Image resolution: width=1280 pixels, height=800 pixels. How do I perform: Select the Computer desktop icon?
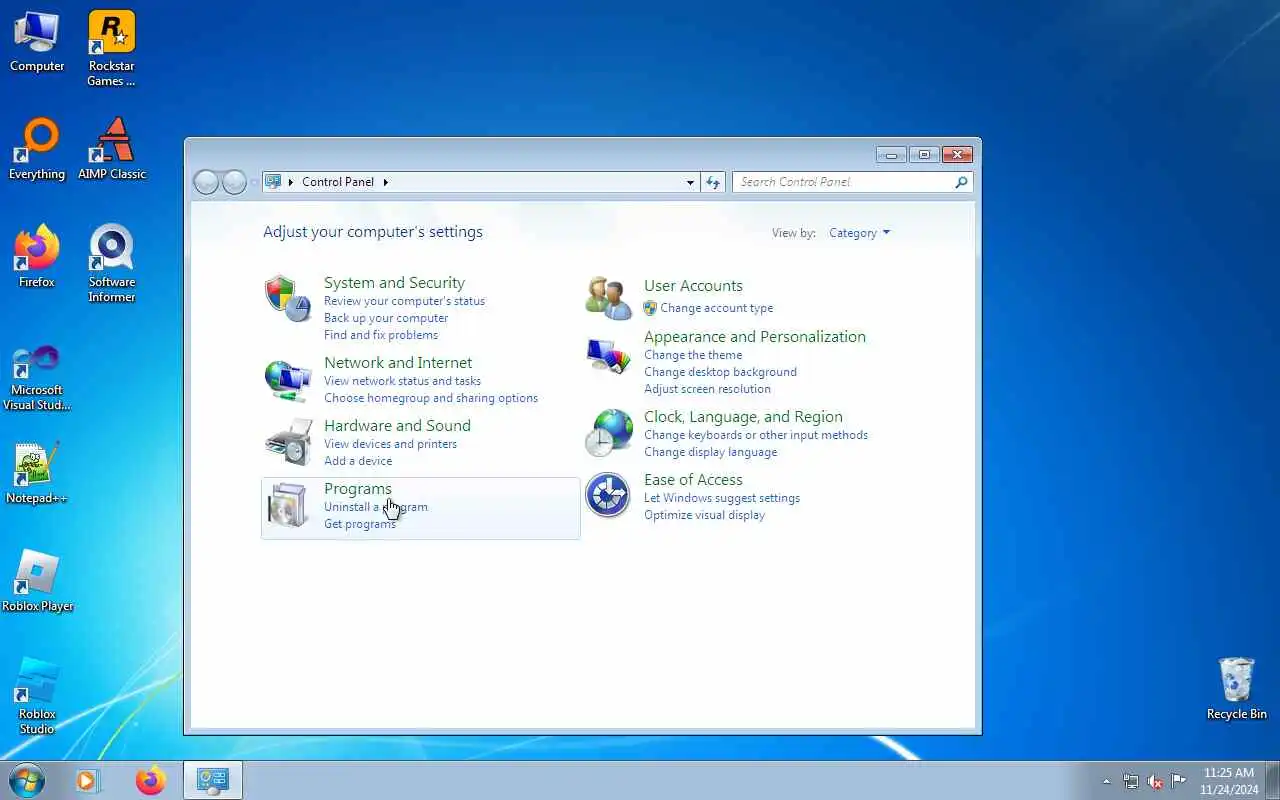37,42
